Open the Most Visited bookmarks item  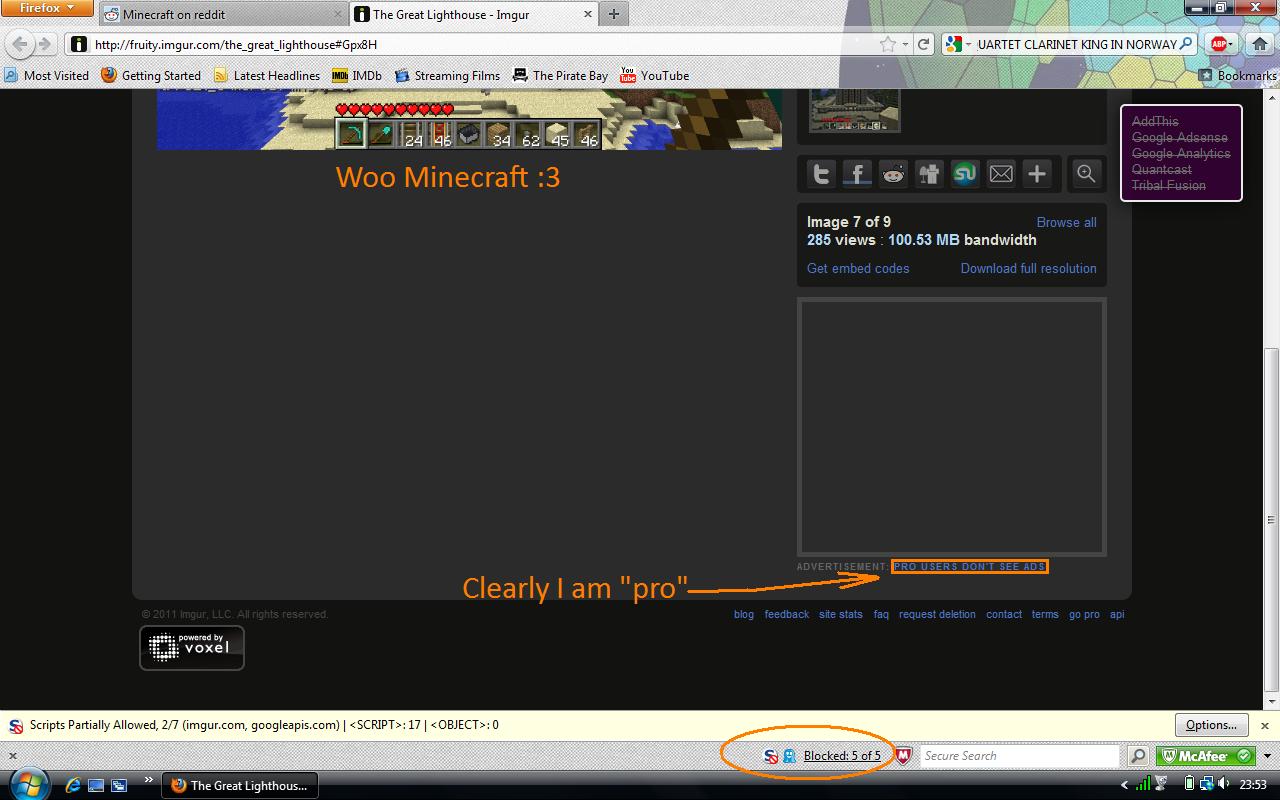(47, 75)
